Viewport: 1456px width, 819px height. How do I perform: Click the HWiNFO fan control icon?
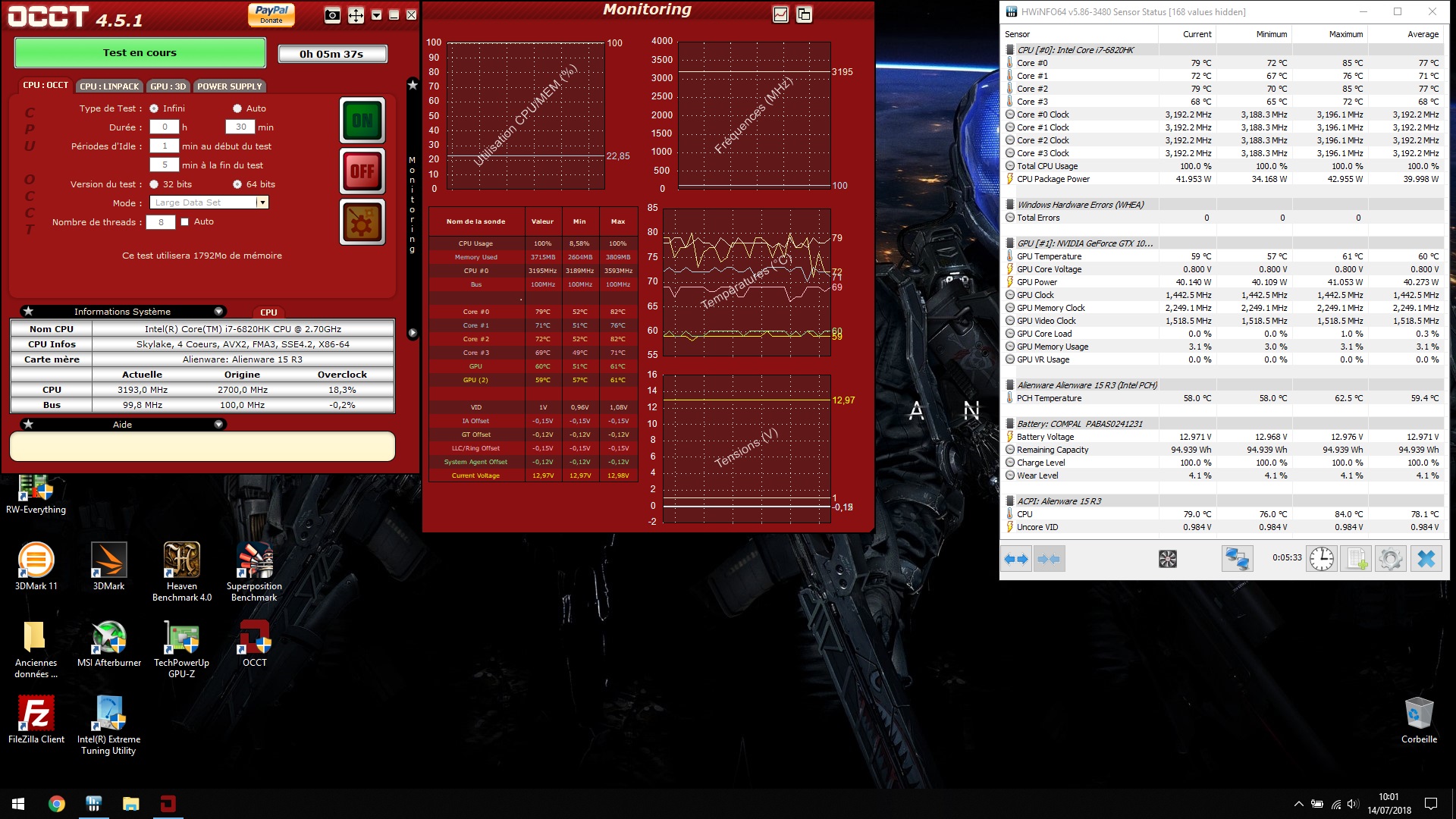[1168, 559]
